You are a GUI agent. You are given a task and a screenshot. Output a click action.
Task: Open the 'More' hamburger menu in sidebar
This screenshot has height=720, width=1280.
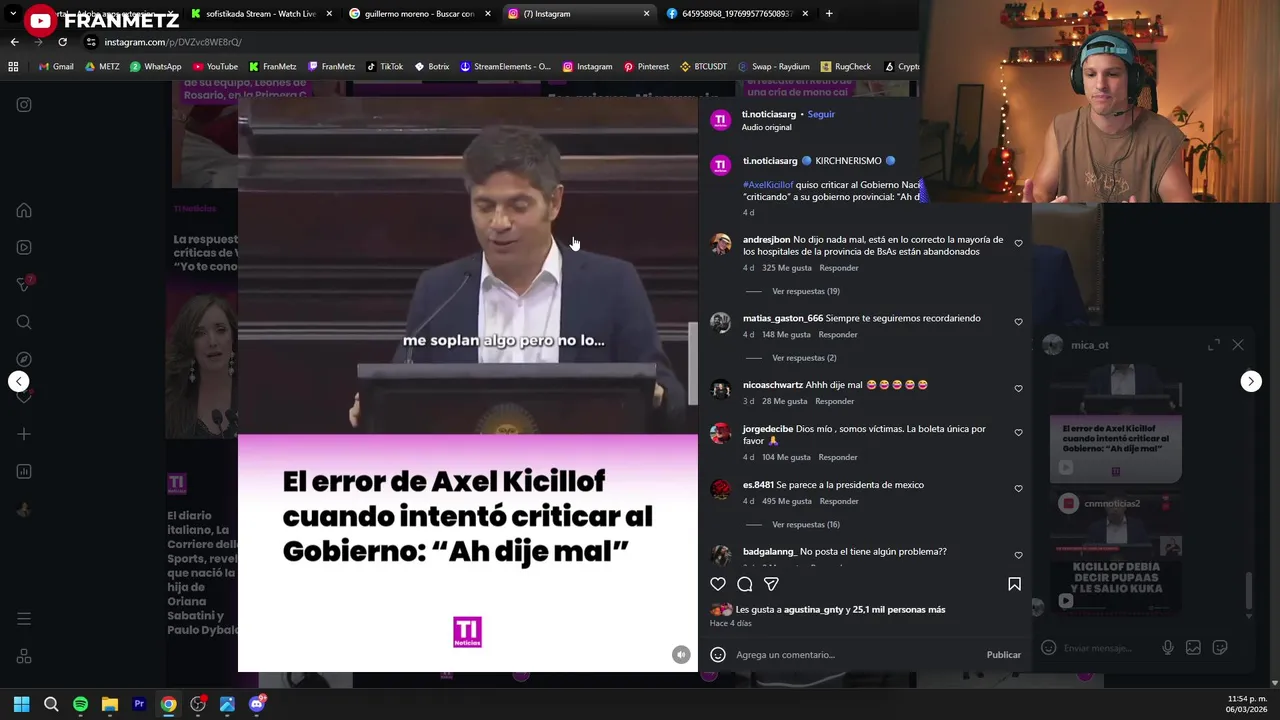(24, 619)
